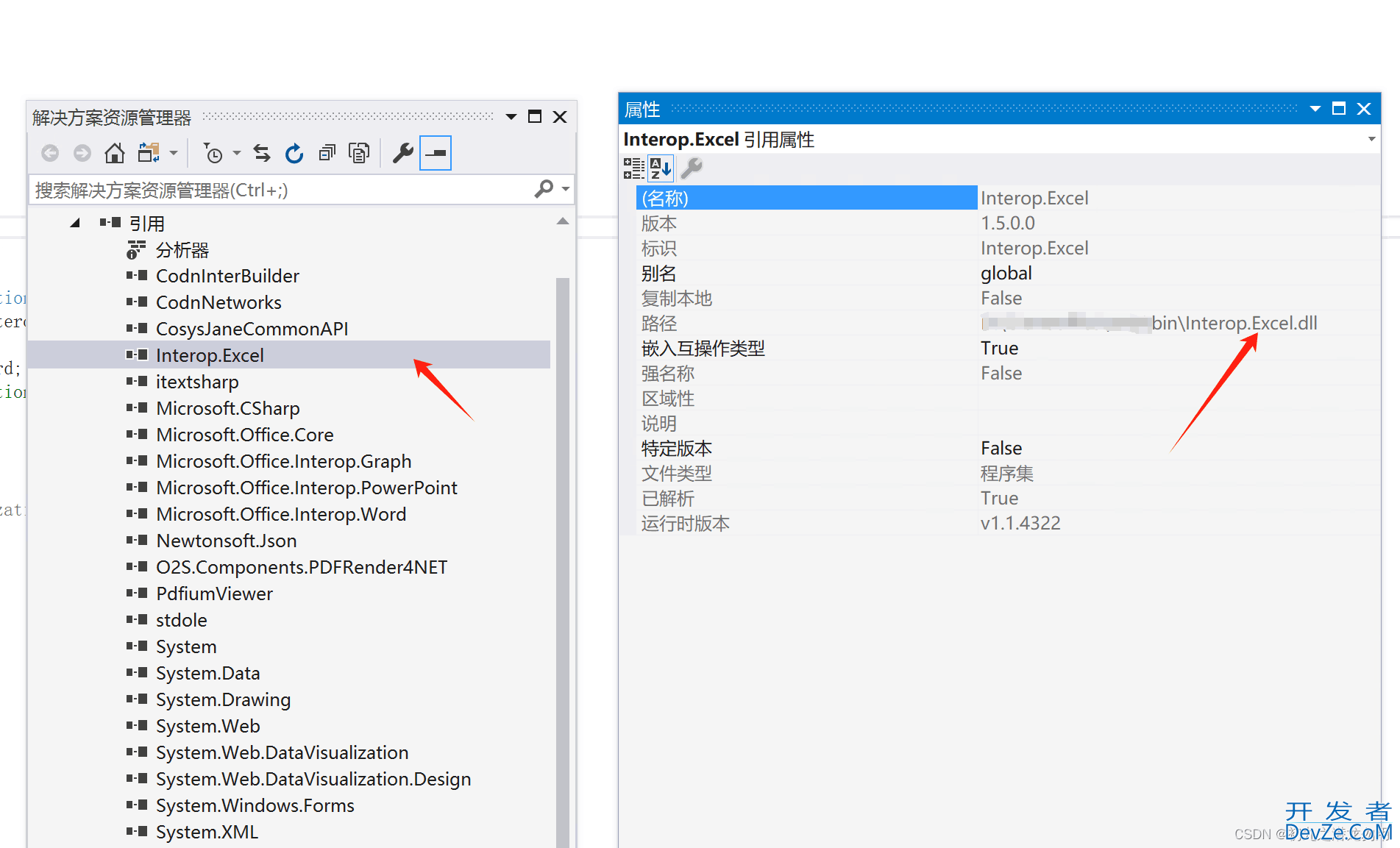Click the scroll-up arrow in Solution Explorer
The image size is (1400, 848).
(x=563, y=221)
